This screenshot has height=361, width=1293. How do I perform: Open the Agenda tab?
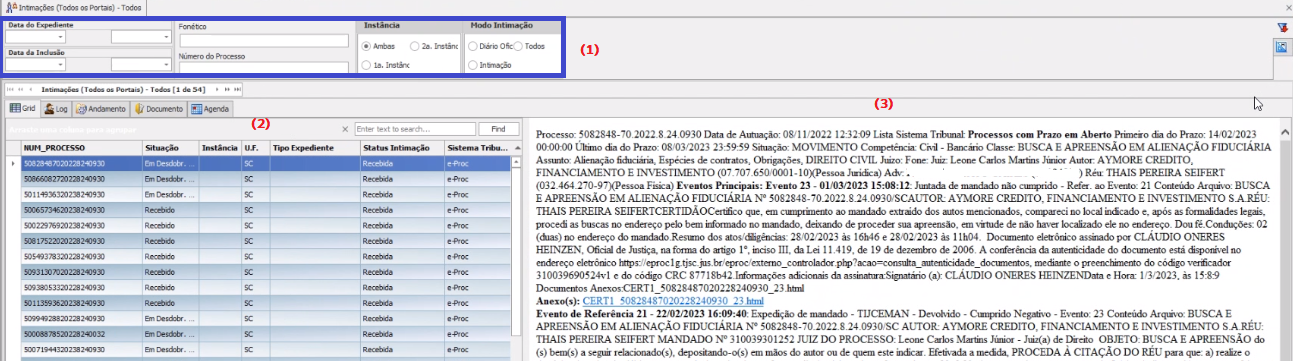211,108
